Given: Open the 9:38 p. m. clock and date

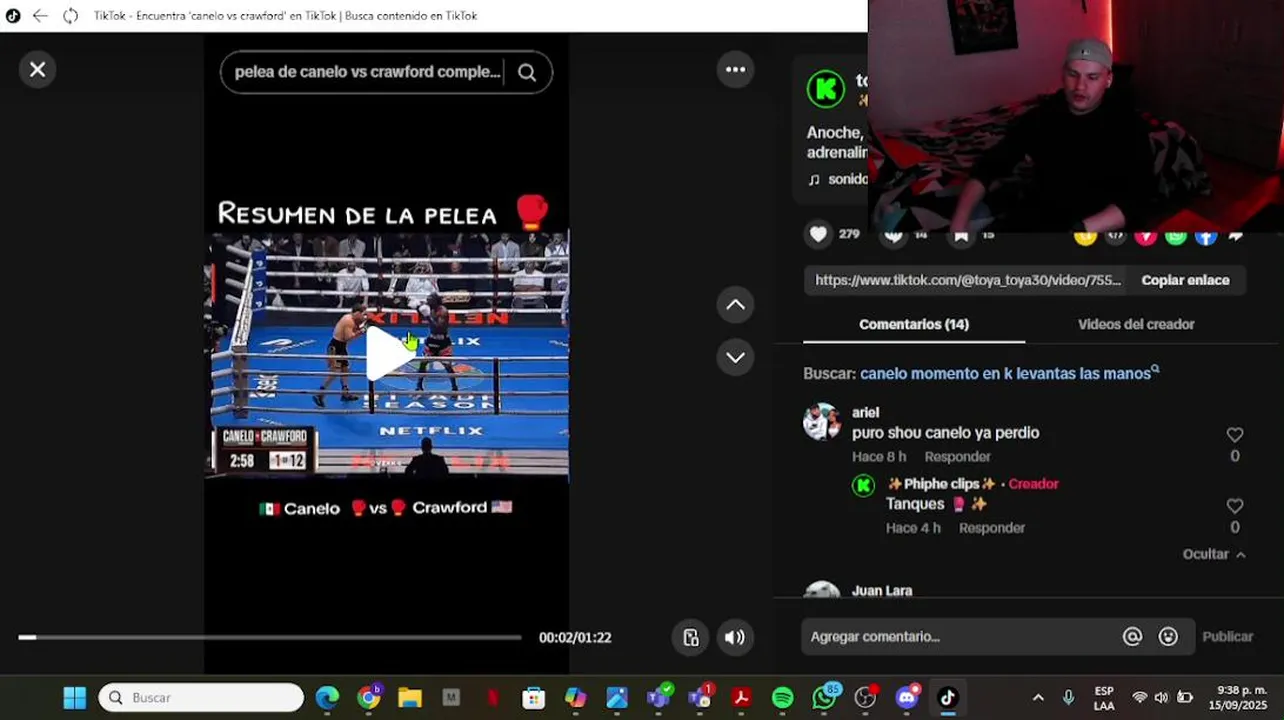Looking at the screenshot, I should (x=1238, y=698).
